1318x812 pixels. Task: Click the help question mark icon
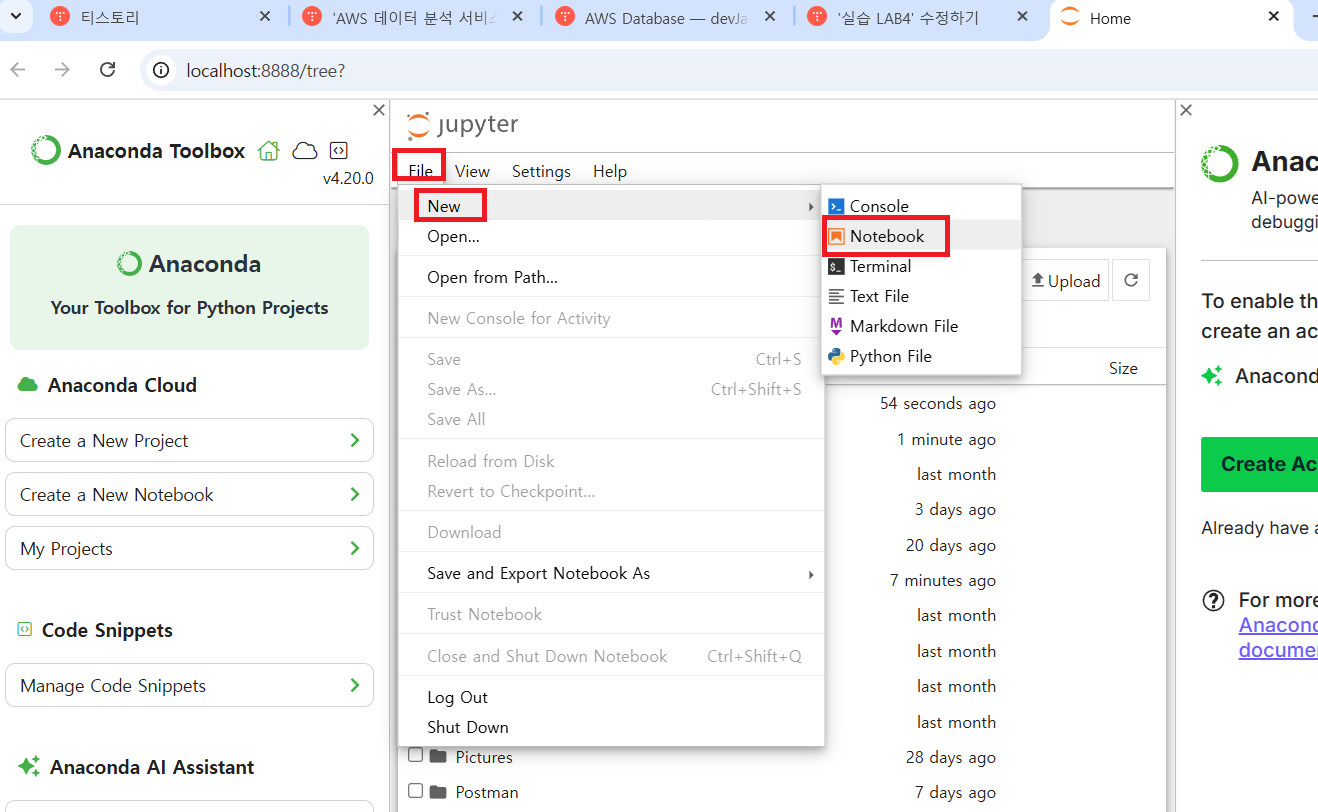point(1213,601)
